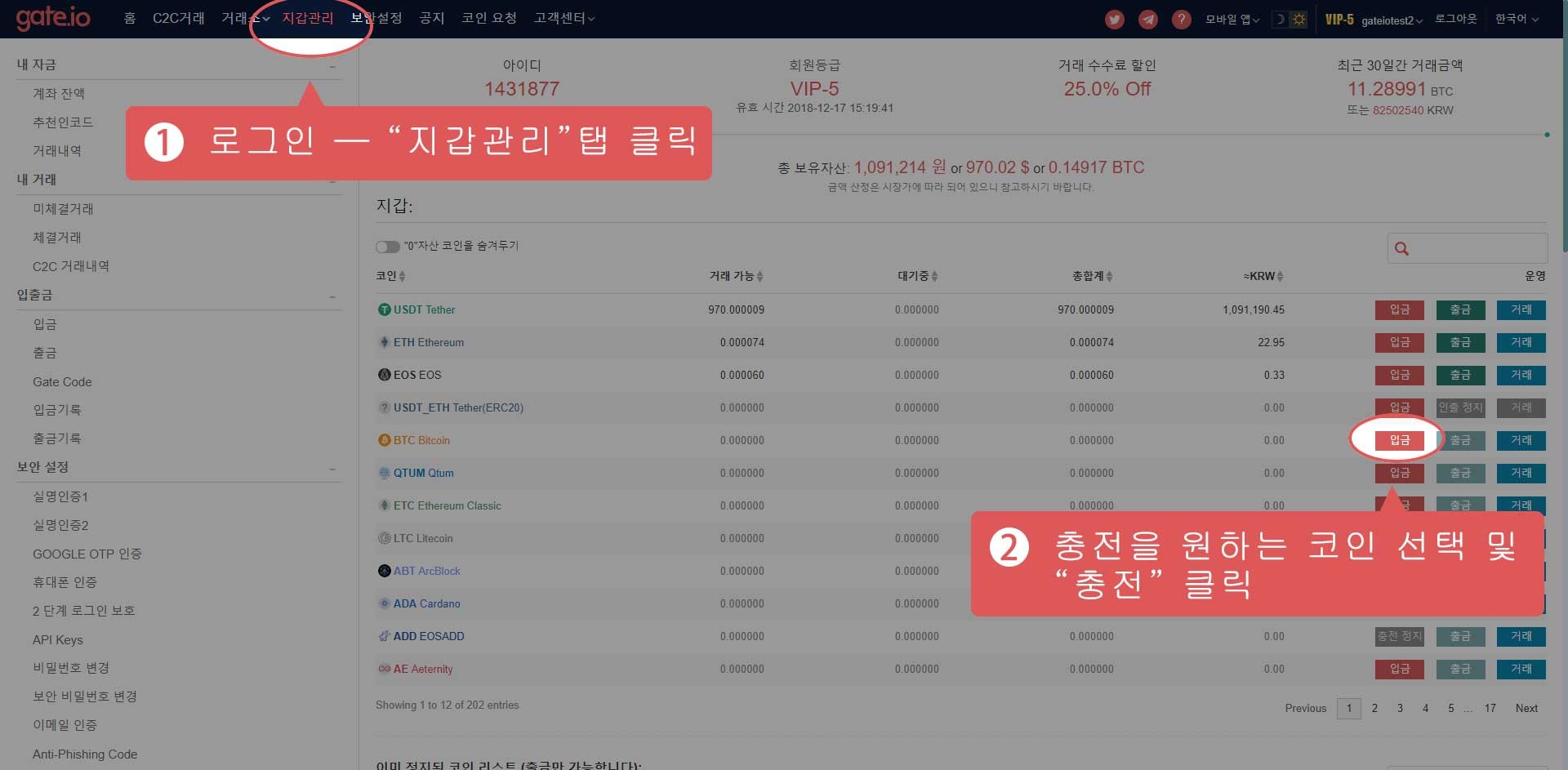This screenshot has width=1568, height=770.
Task: Click the ABT ArcBlock coin icon
Action: point(384,571)
